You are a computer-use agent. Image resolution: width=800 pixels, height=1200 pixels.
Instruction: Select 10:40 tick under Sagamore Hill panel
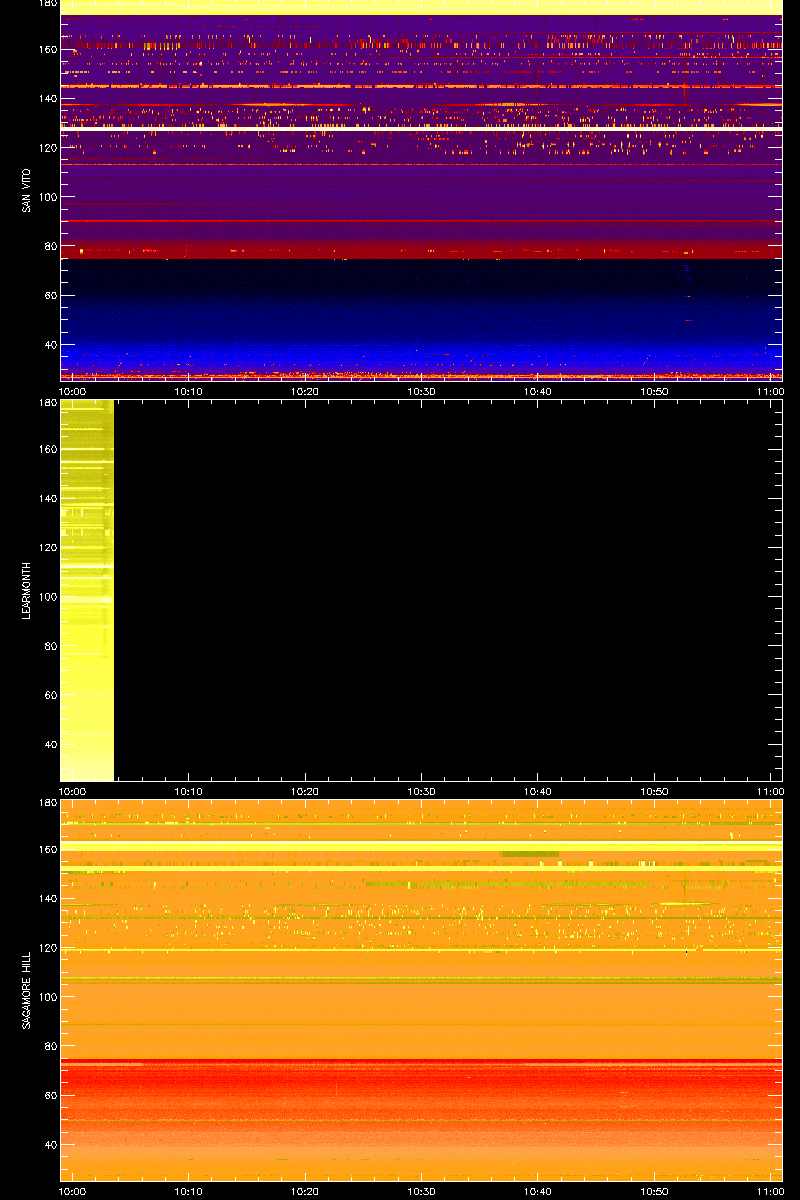click(x=538, y=1191)
